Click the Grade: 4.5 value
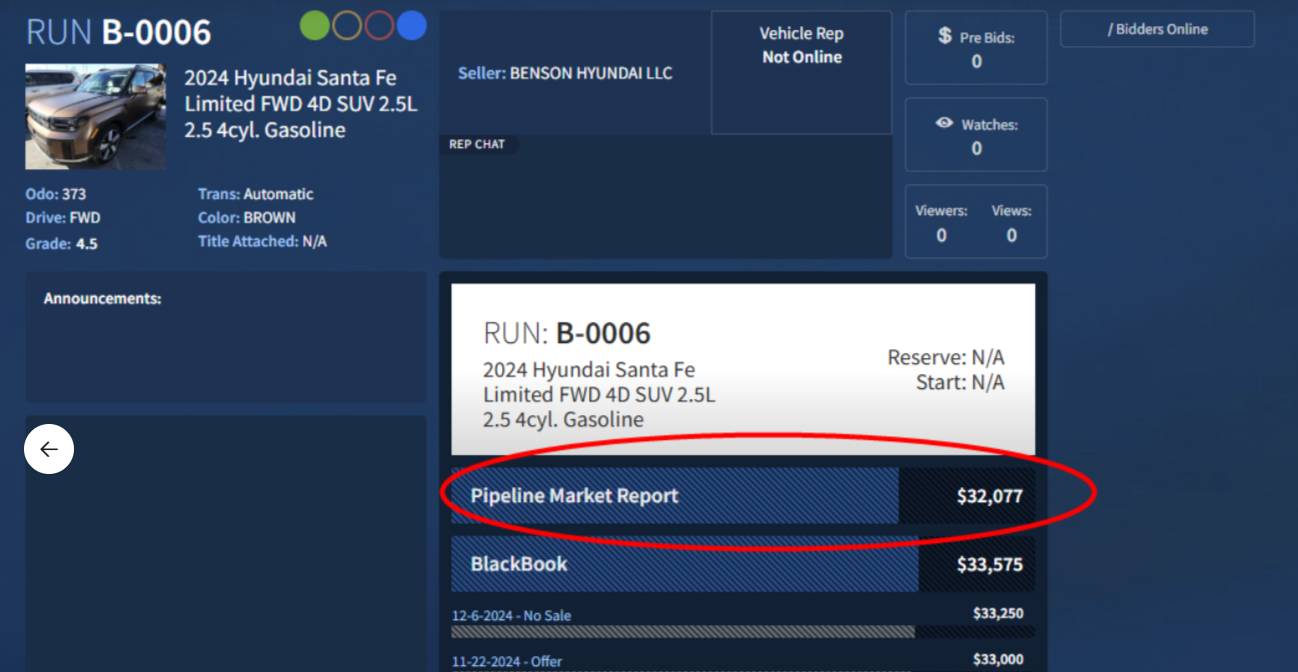This screenshot has height=672, width=1298. pos(61,243)
